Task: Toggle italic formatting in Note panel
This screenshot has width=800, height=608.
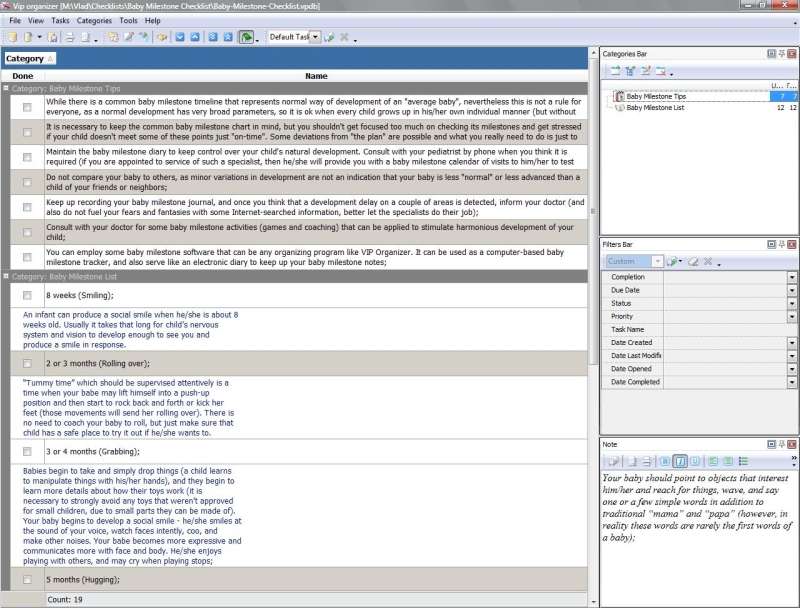Action: pos(681,461)
